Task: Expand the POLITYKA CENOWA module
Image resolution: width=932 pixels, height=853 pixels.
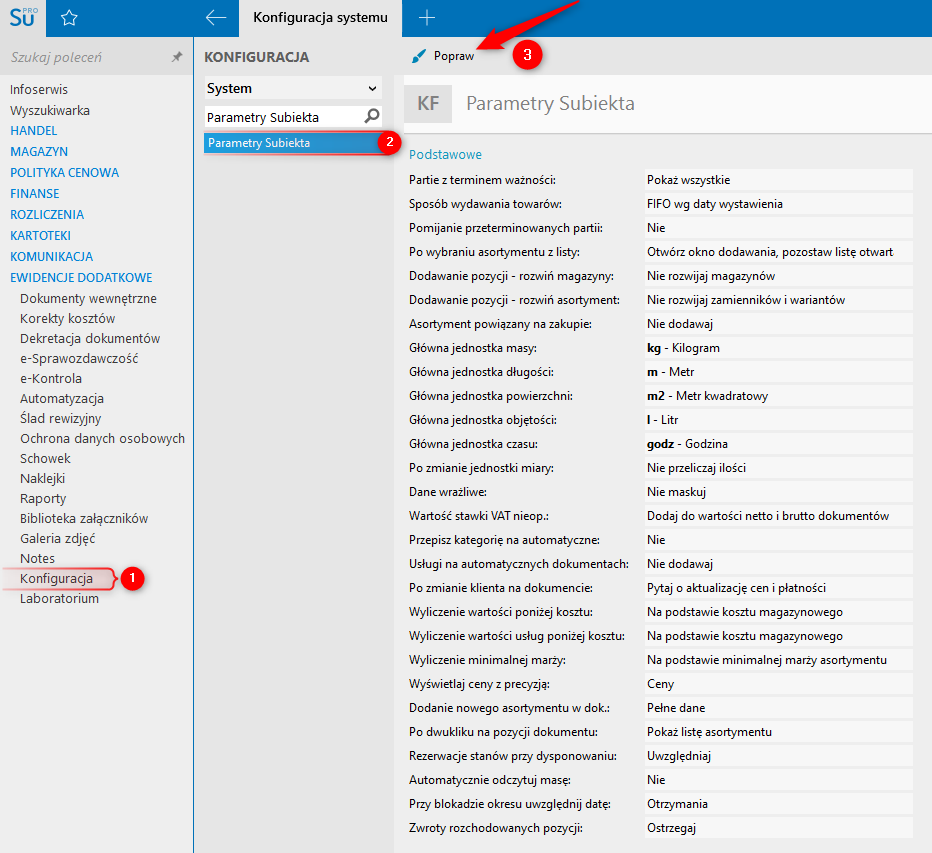Action: [64, 172]
